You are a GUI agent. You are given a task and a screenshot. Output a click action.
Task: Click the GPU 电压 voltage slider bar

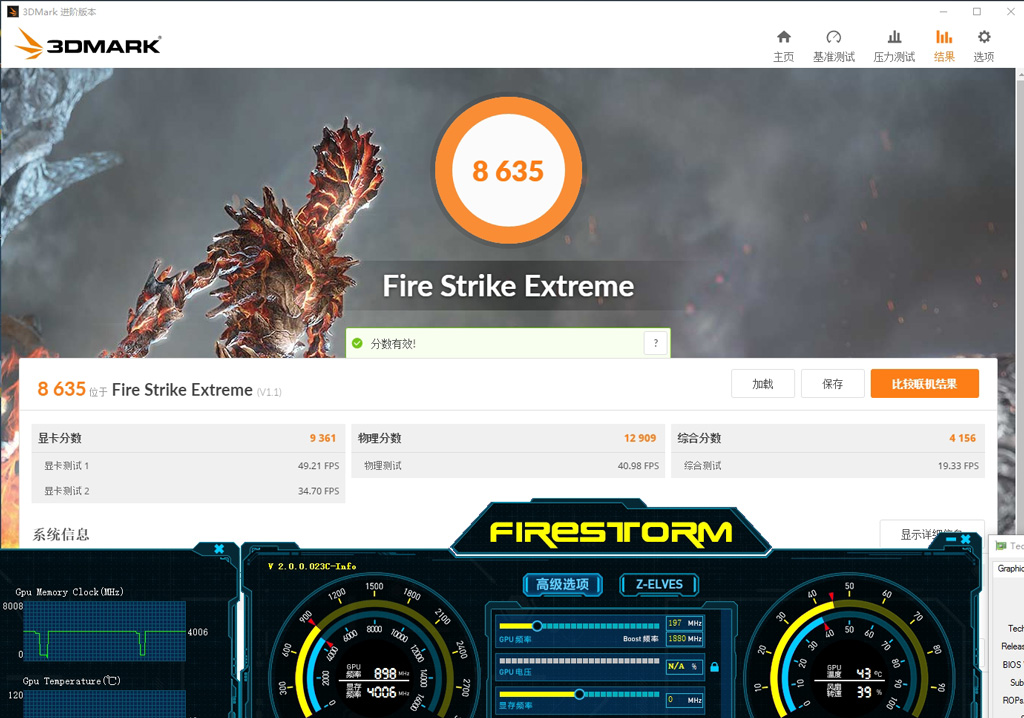click(579, 661)
